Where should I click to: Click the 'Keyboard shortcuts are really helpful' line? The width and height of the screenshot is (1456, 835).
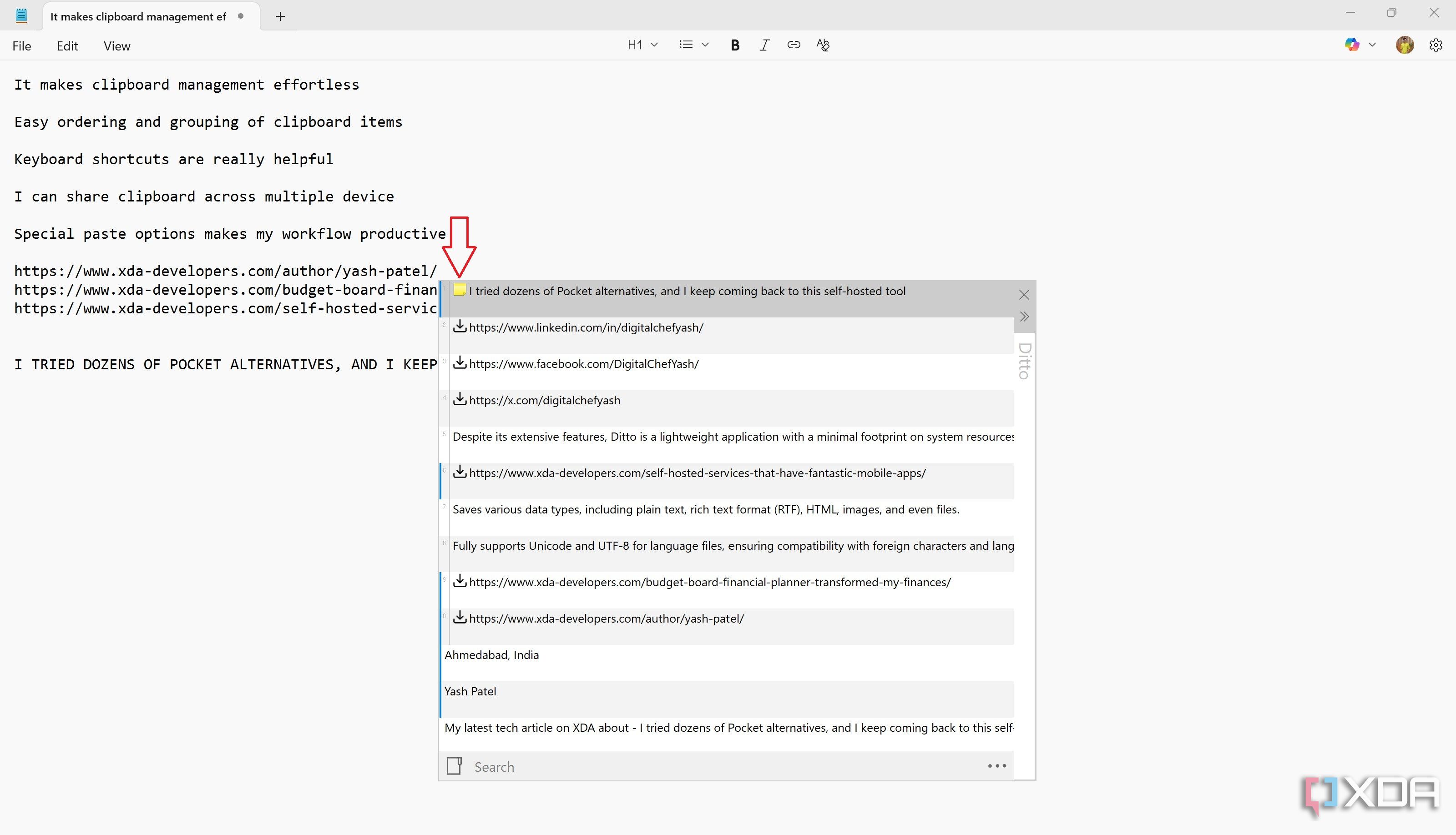tap(174, 159)
